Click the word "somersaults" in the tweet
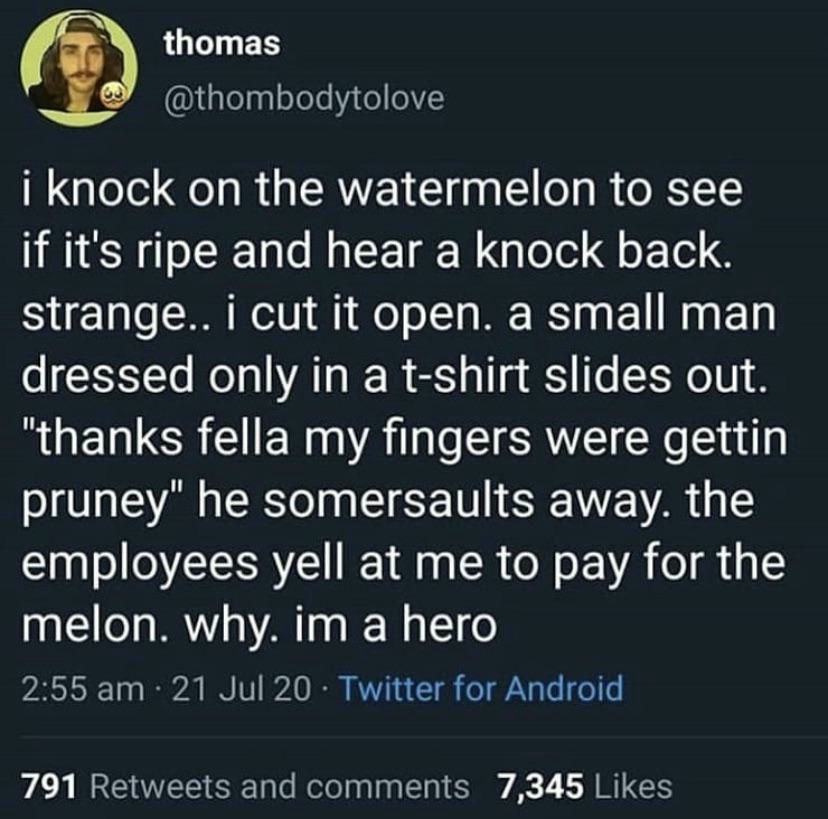828x819 pixels. 398,502
